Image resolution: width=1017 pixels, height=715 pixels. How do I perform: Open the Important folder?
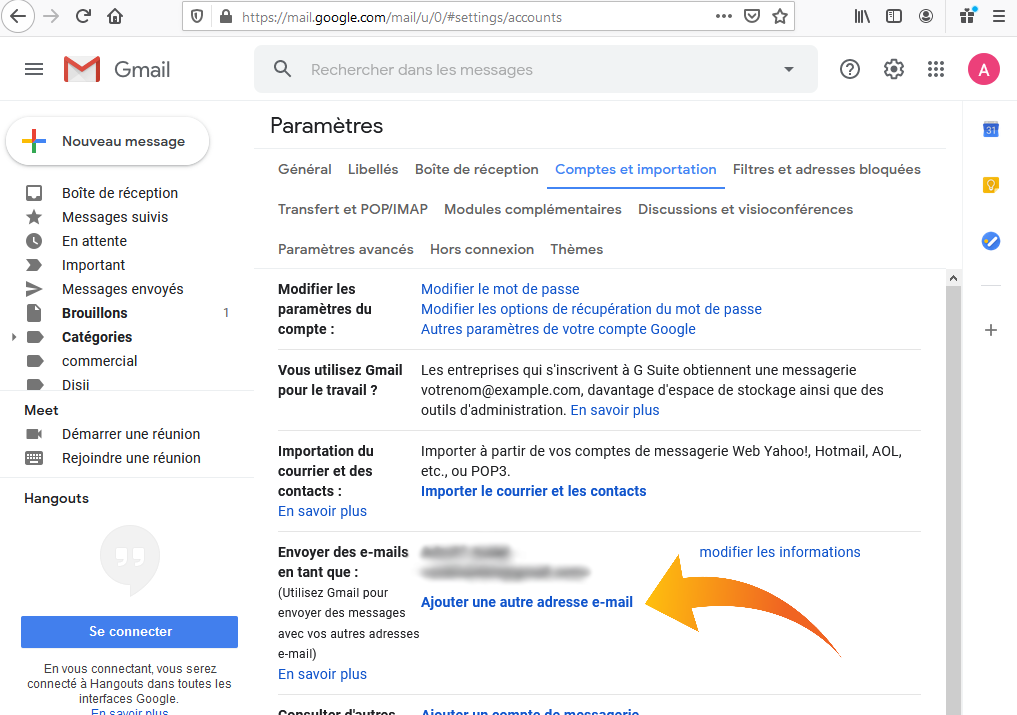click(93, 265)
